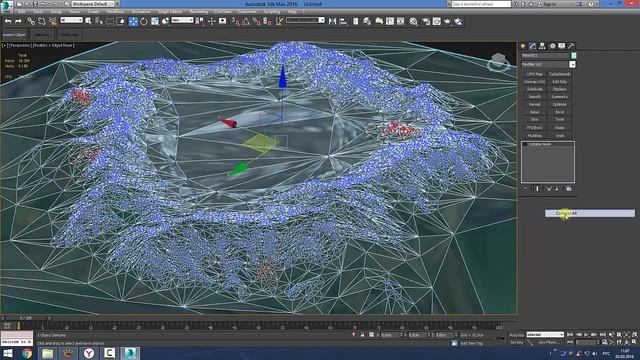640x360 pixels.
Task: Activate the Select and Scale tool
Action: pyautogui.click(x=155, y=21)
